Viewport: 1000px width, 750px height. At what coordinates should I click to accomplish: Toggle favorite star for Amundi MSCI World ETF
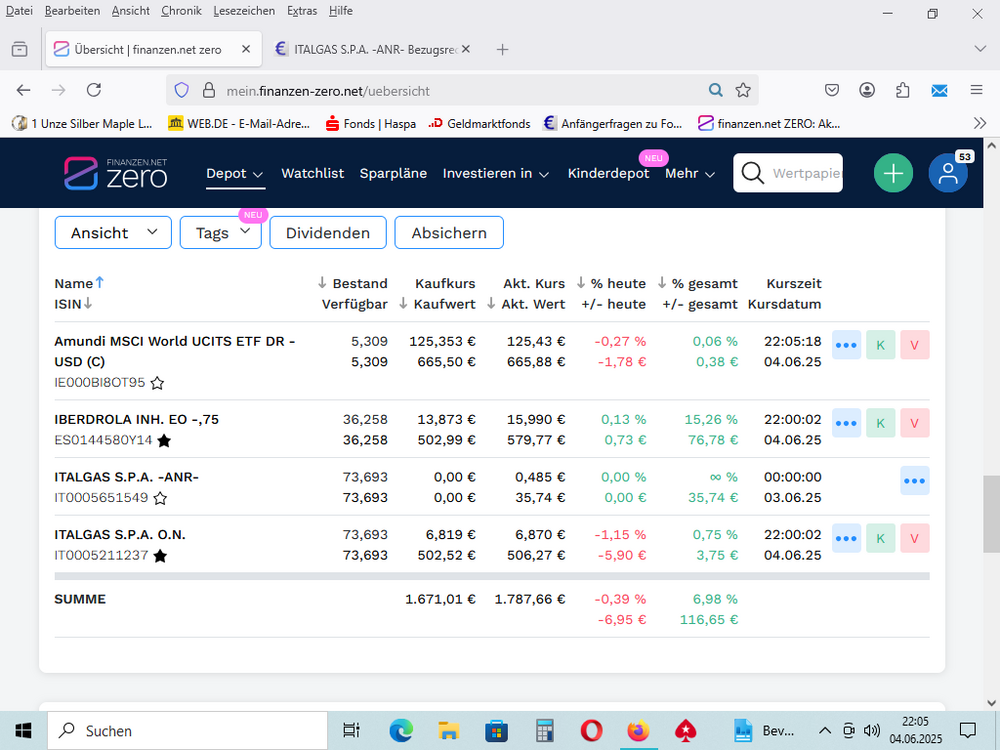click(x=157, y=382)
